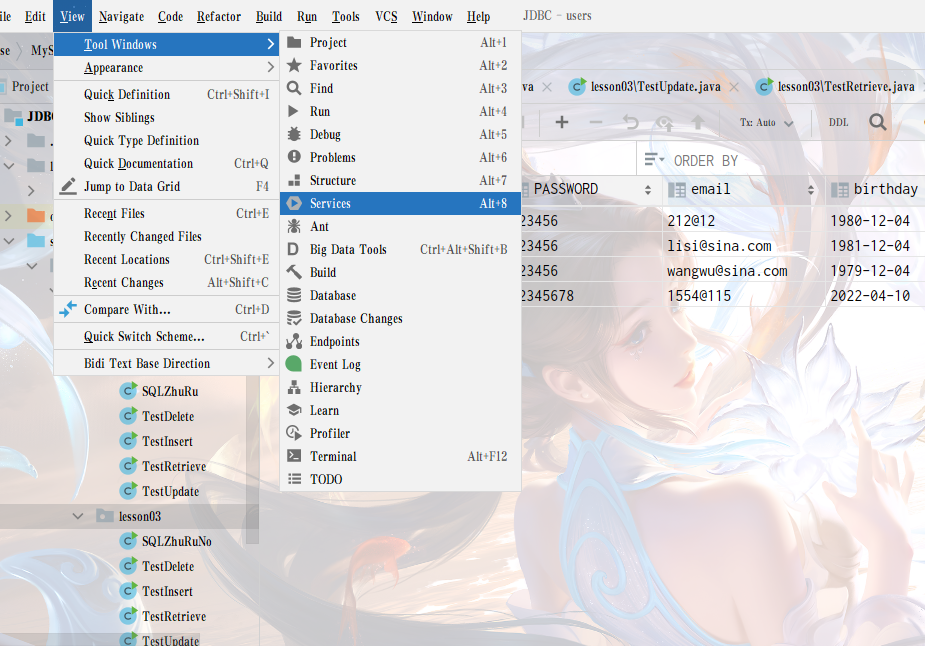This screenshot has height=646, width=925.
Task: Collapse the lesson03 folder in tree
Action: pyautogui.click(x=79, y=516)
